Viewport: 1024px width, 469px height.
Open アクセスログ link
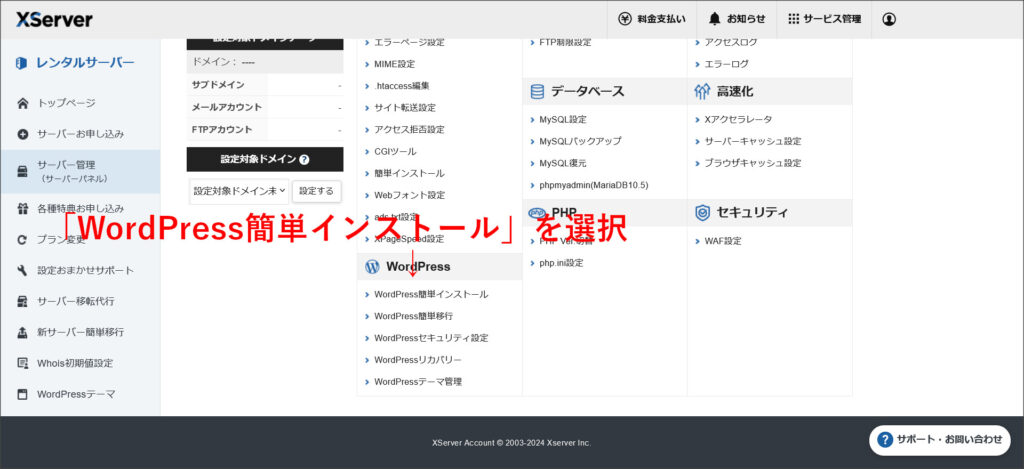[x=731, y=42]
